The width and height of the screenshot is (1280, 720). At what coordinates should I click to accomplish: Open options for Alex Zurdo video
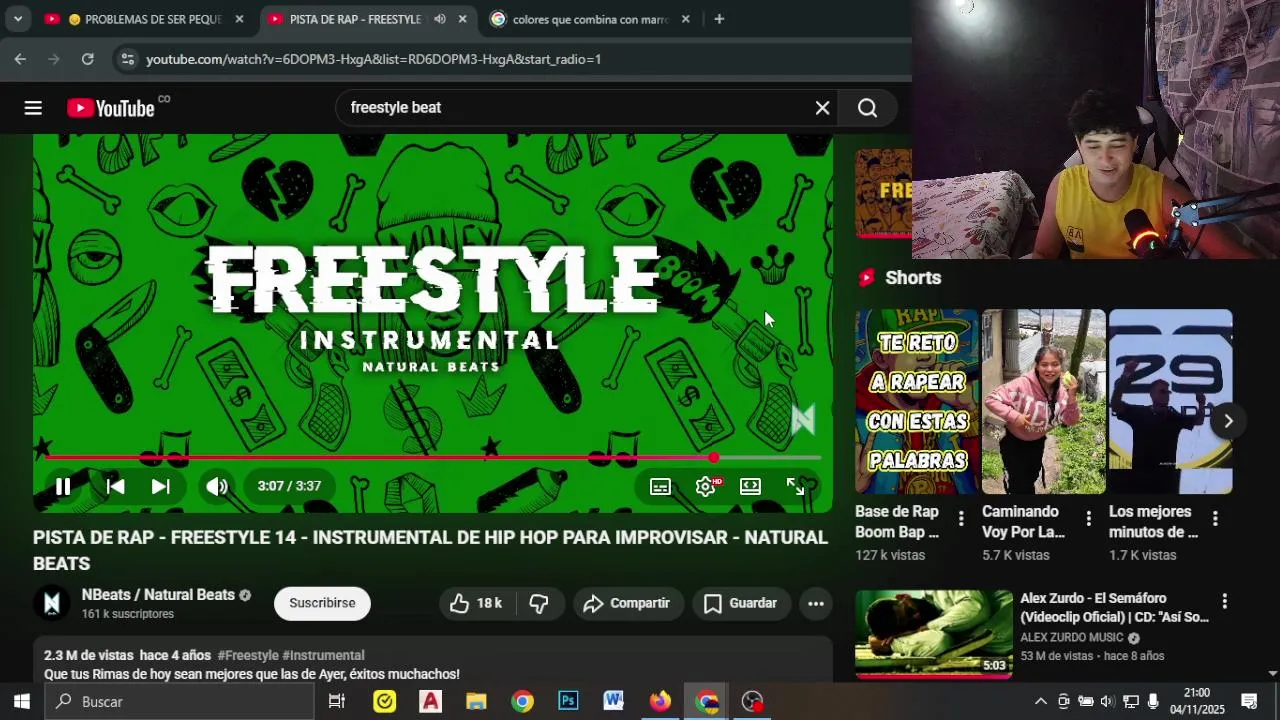click(1224, 601)
